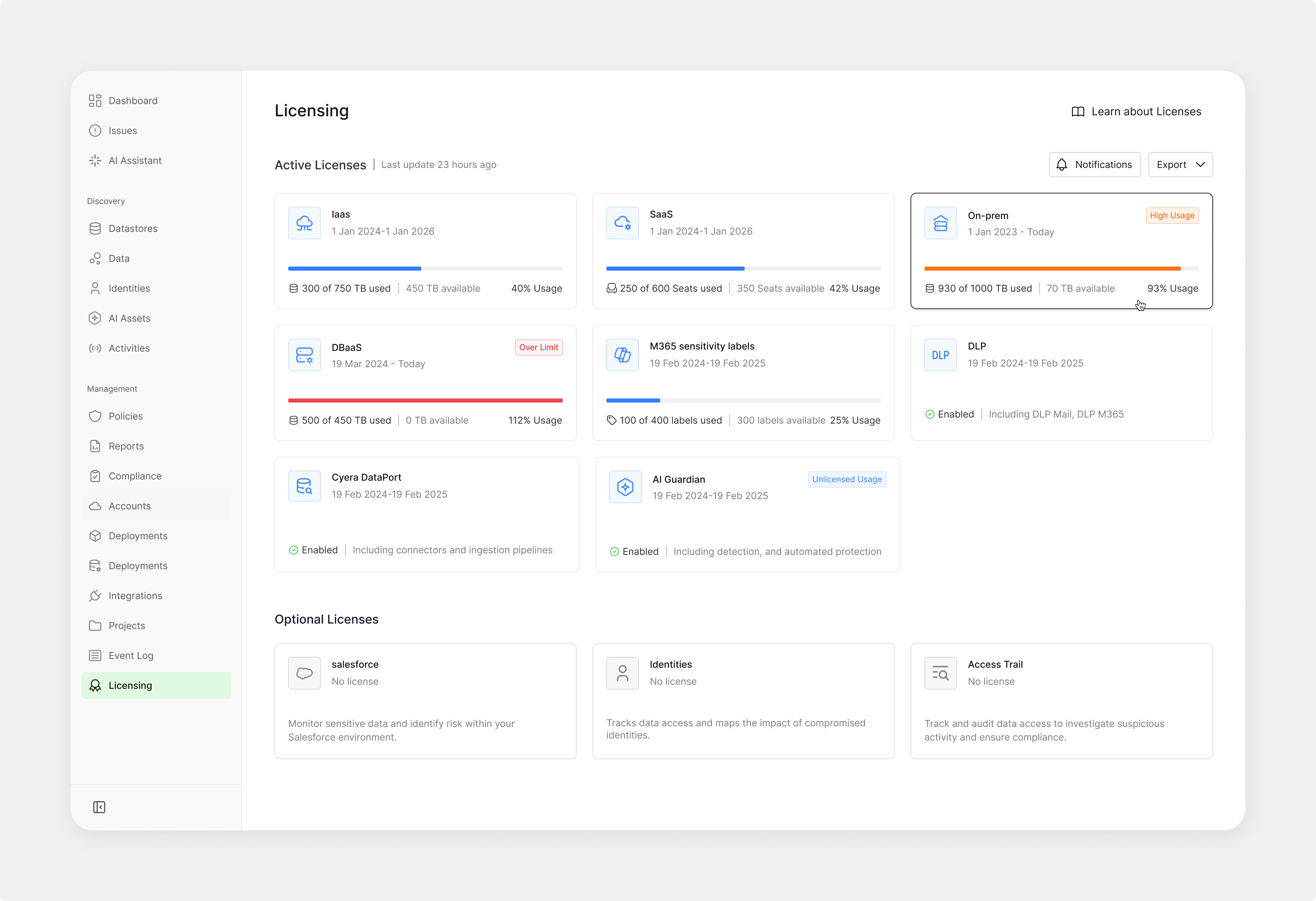The width and height of the screenshot is (1316, 901).
Task: Click the Integrations plug icon
Action: pos(95,596)
